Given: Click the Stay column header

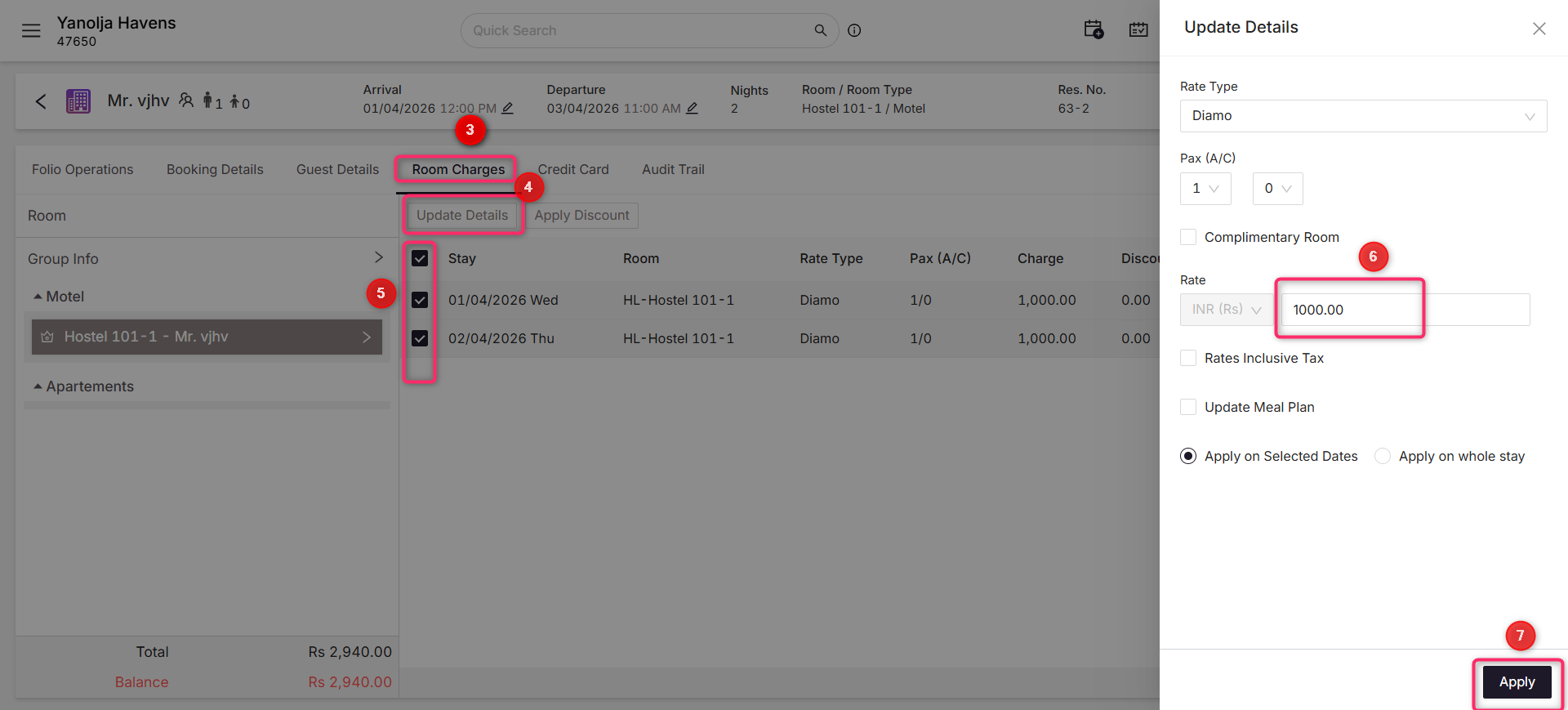Looking at the screenshot, I should tap(461, 258).
